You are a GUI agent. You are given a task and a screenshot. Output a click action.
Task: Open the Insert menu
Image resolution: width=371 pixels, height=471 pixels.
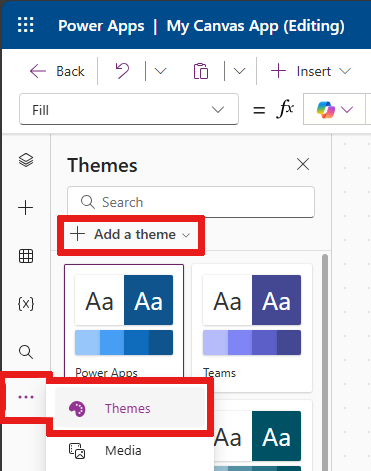point(311,71)
